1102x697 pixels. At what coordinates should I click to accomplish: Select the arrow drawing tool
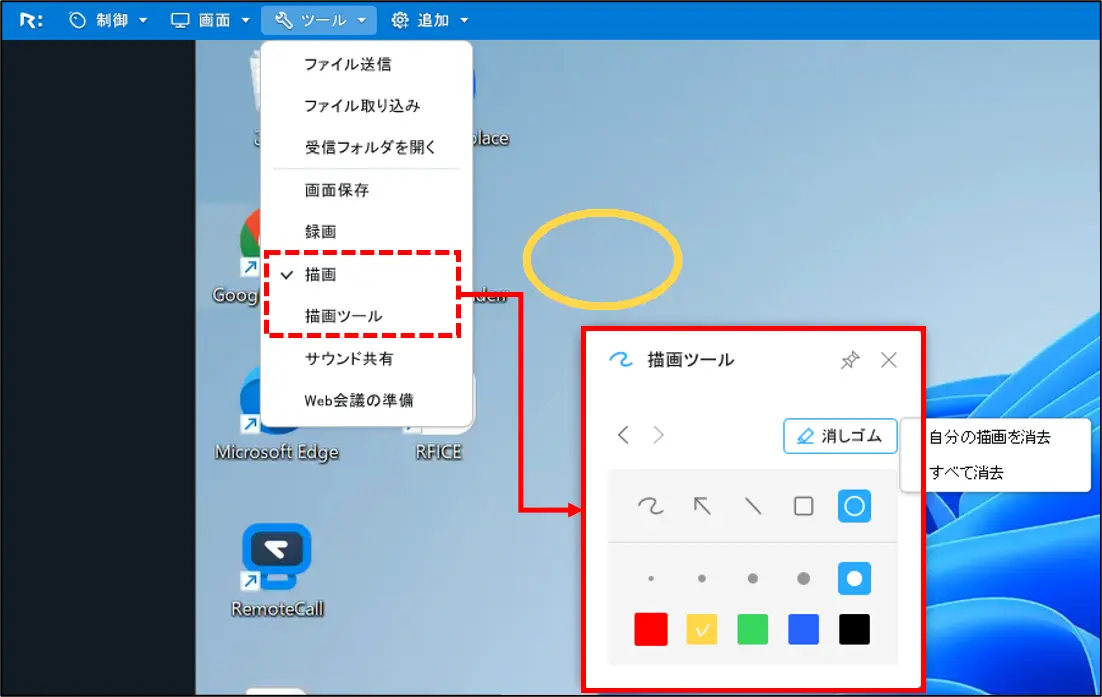(702, 506)
